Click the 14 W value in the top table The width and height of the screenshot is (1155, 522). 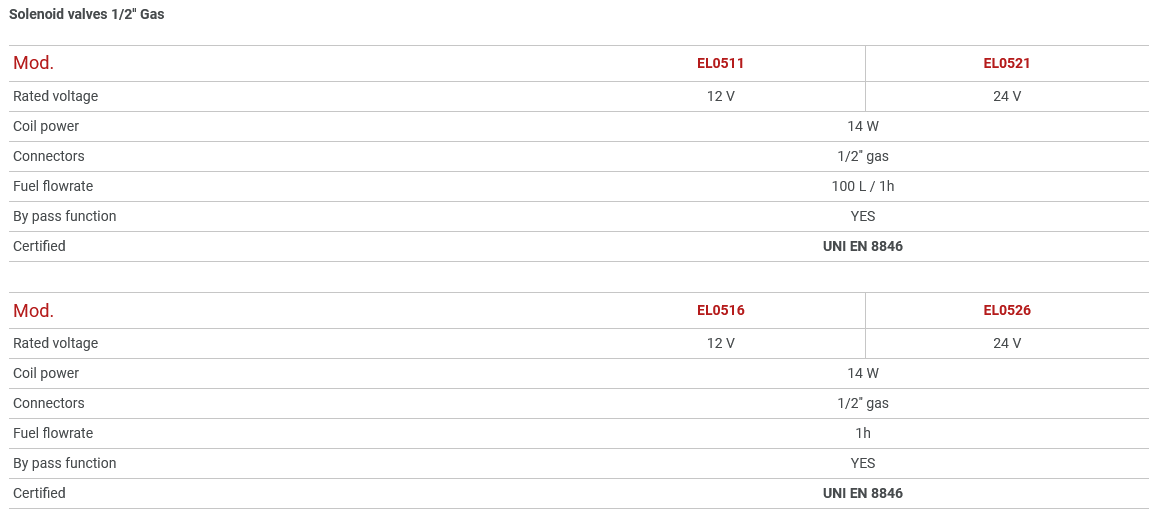[x=862, y=126]
